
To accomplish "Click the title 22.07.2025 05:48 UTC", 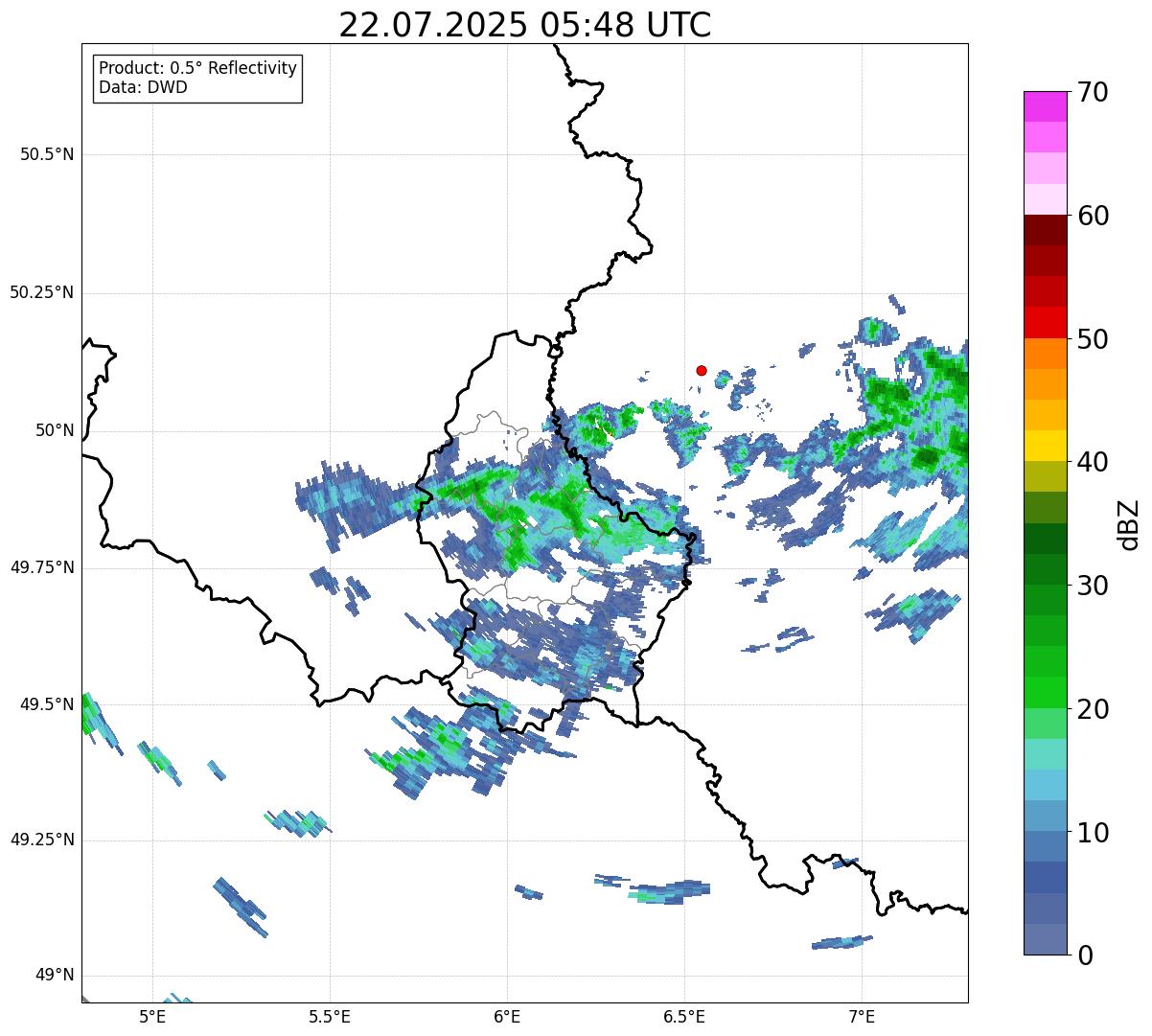I will [x=525, y=25].
